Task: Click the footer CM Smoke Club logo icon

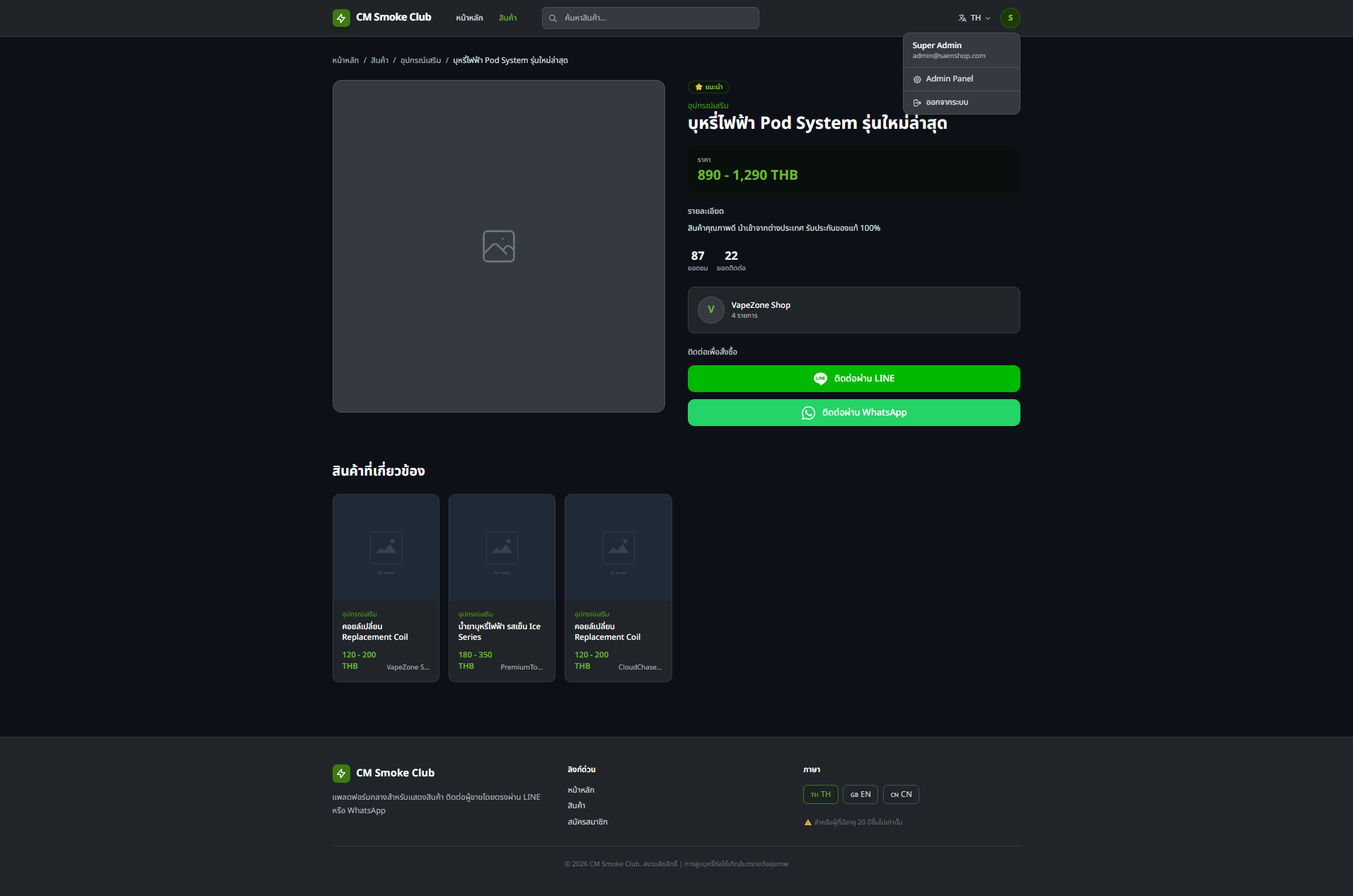Action: tap(341, 774)
